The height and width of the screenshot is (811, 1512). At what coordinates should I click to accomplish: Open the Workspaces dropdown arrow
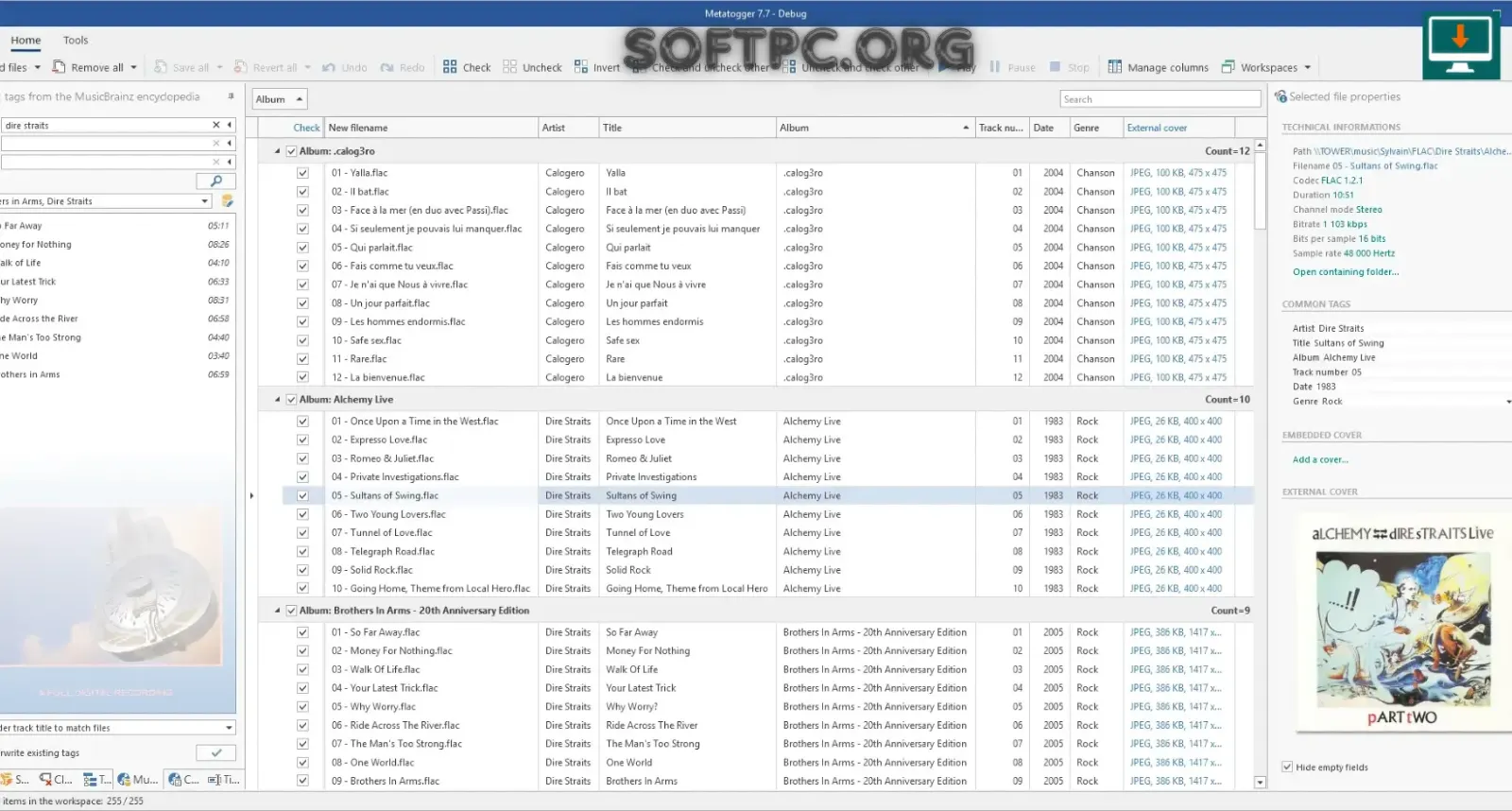coord(1308,67)
